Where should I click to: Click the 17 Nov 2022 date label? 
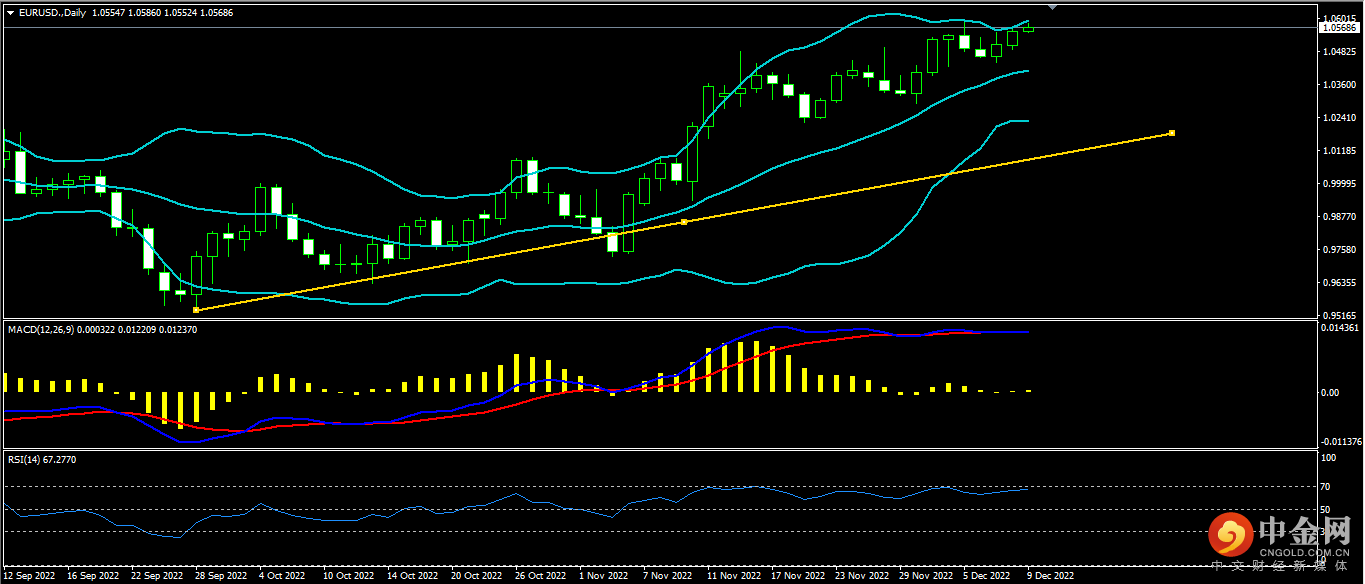pos(796,576)
